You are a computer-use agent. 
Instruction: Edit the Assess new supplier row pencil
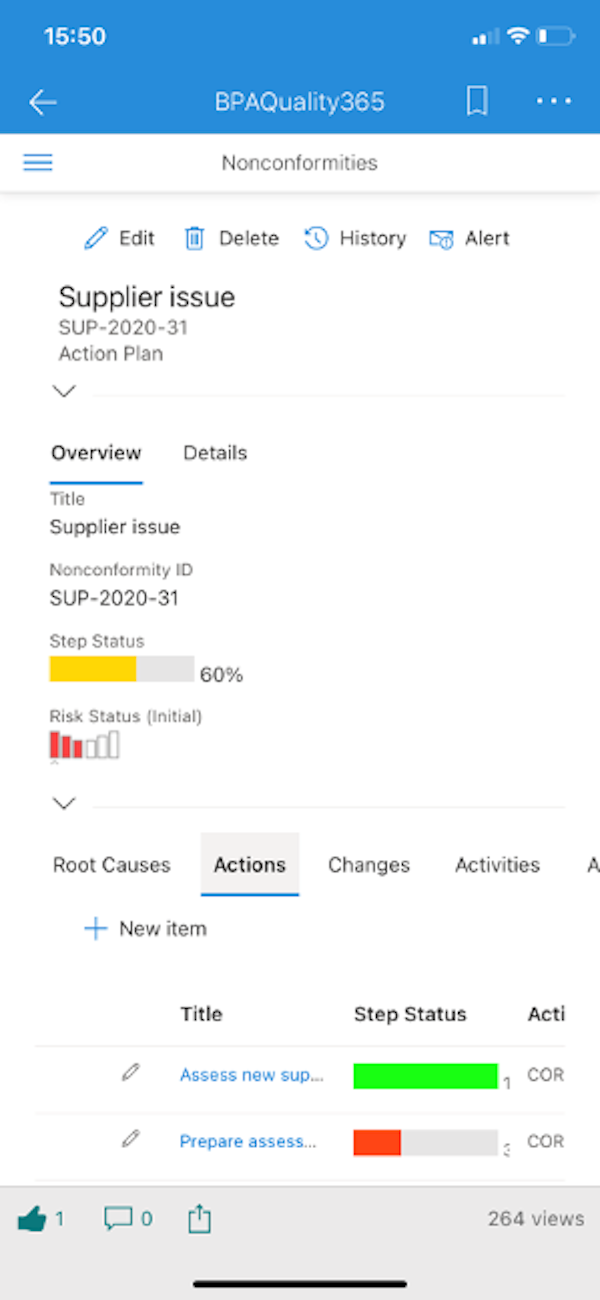pos(130,1073)
